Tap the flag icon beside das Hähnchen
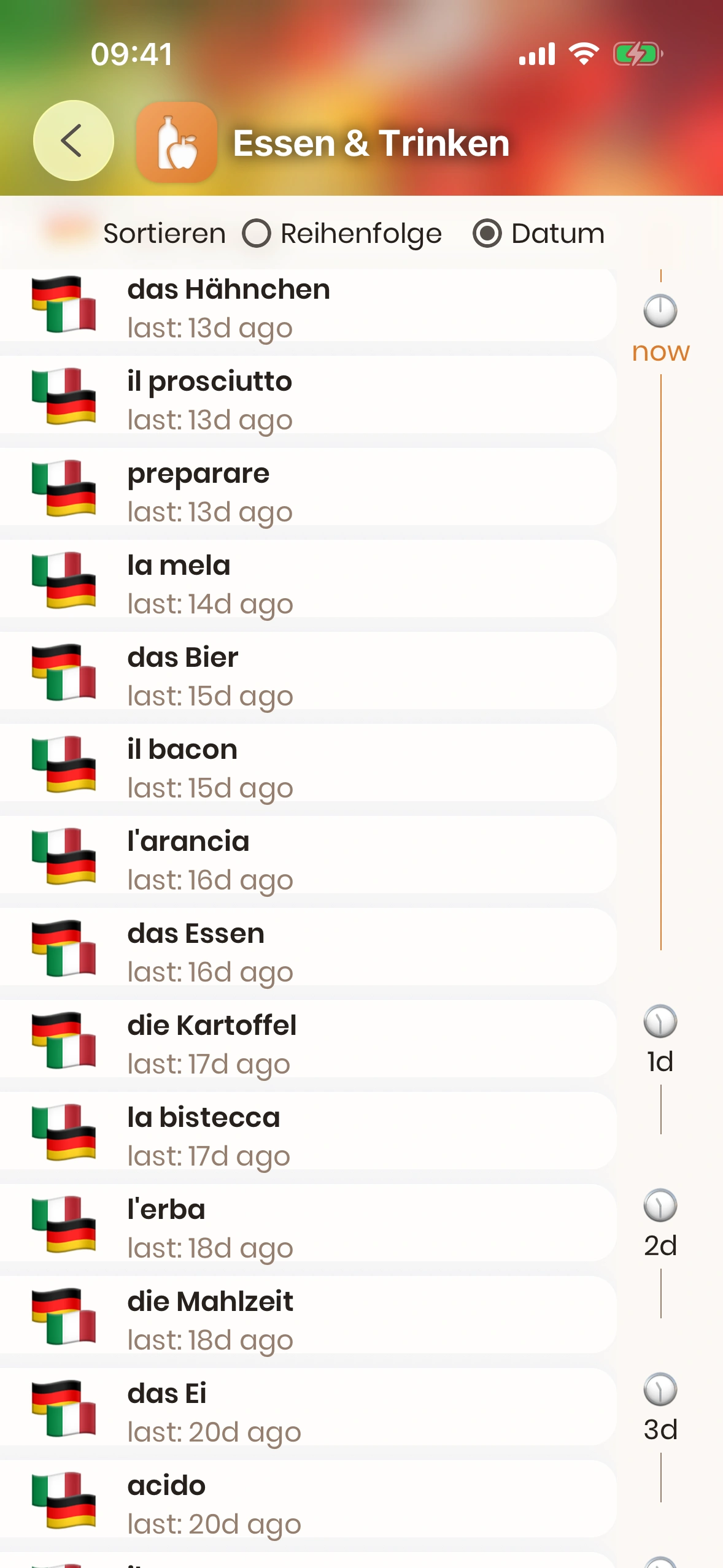Viewport: 723px width, 1568px height. coord(64,304)
